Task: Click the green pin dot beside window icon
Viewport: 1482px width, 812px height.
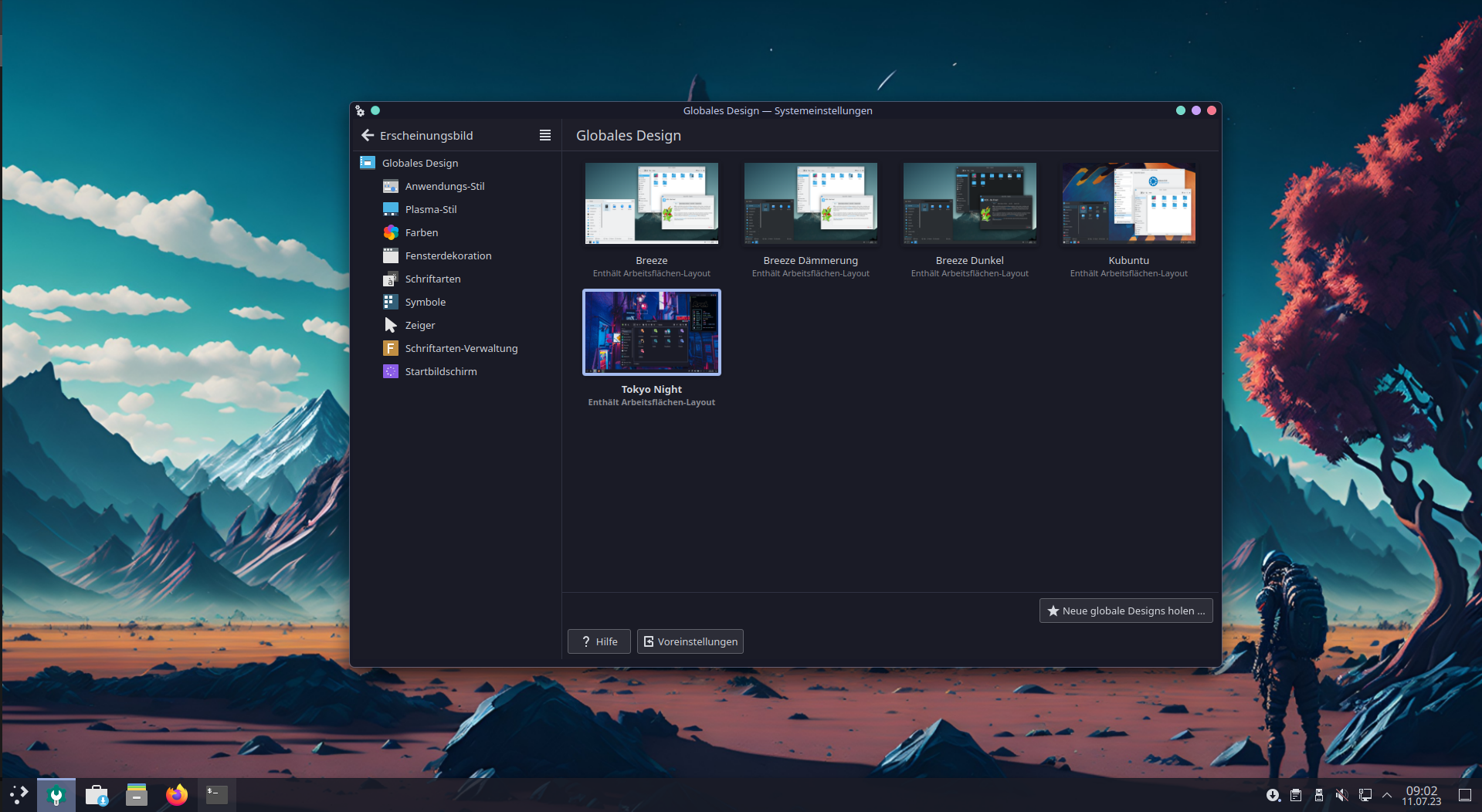Action: point(375,110)
